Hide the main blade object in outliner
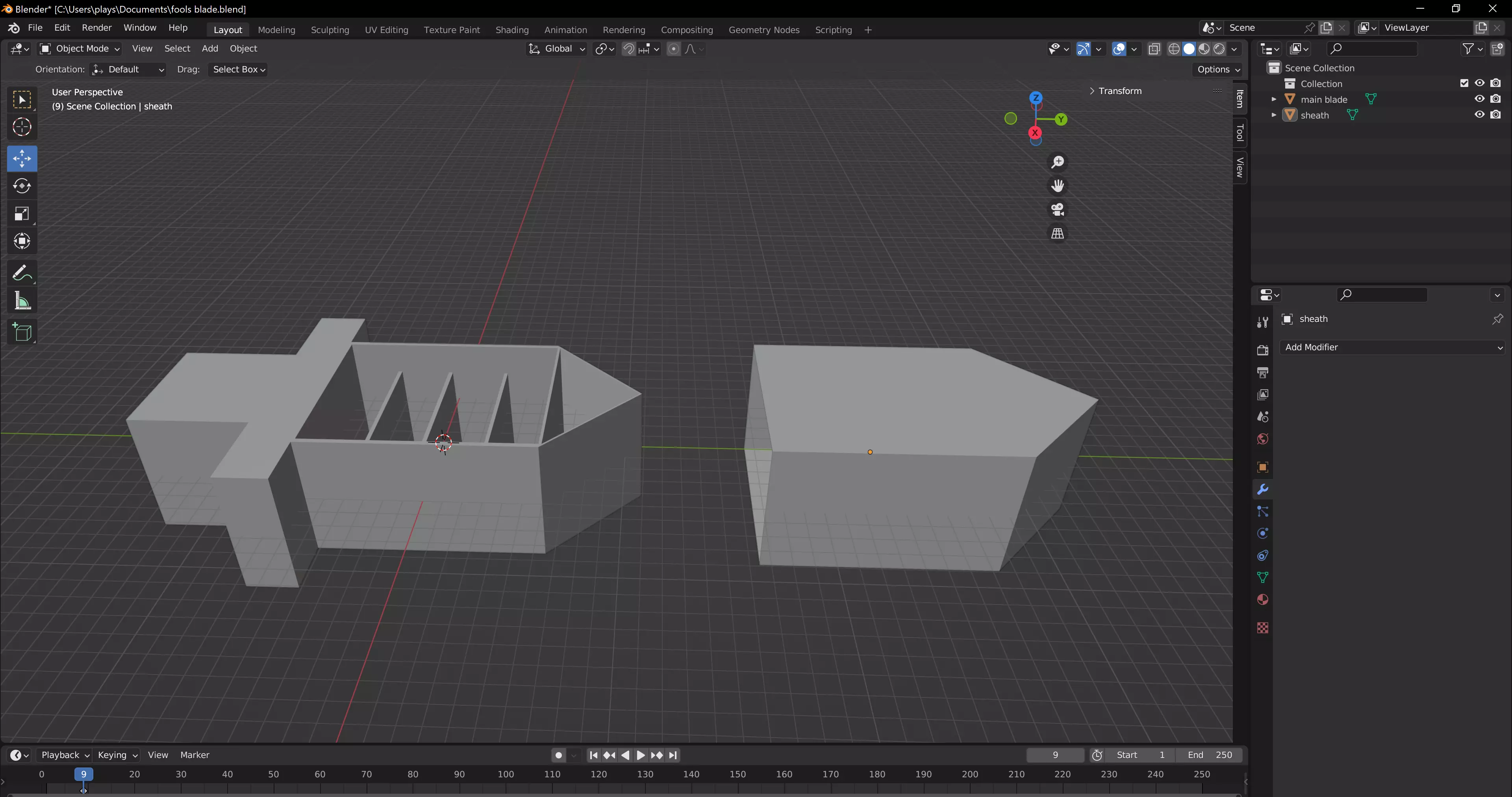1512x797 pixels. [1479, 99]
